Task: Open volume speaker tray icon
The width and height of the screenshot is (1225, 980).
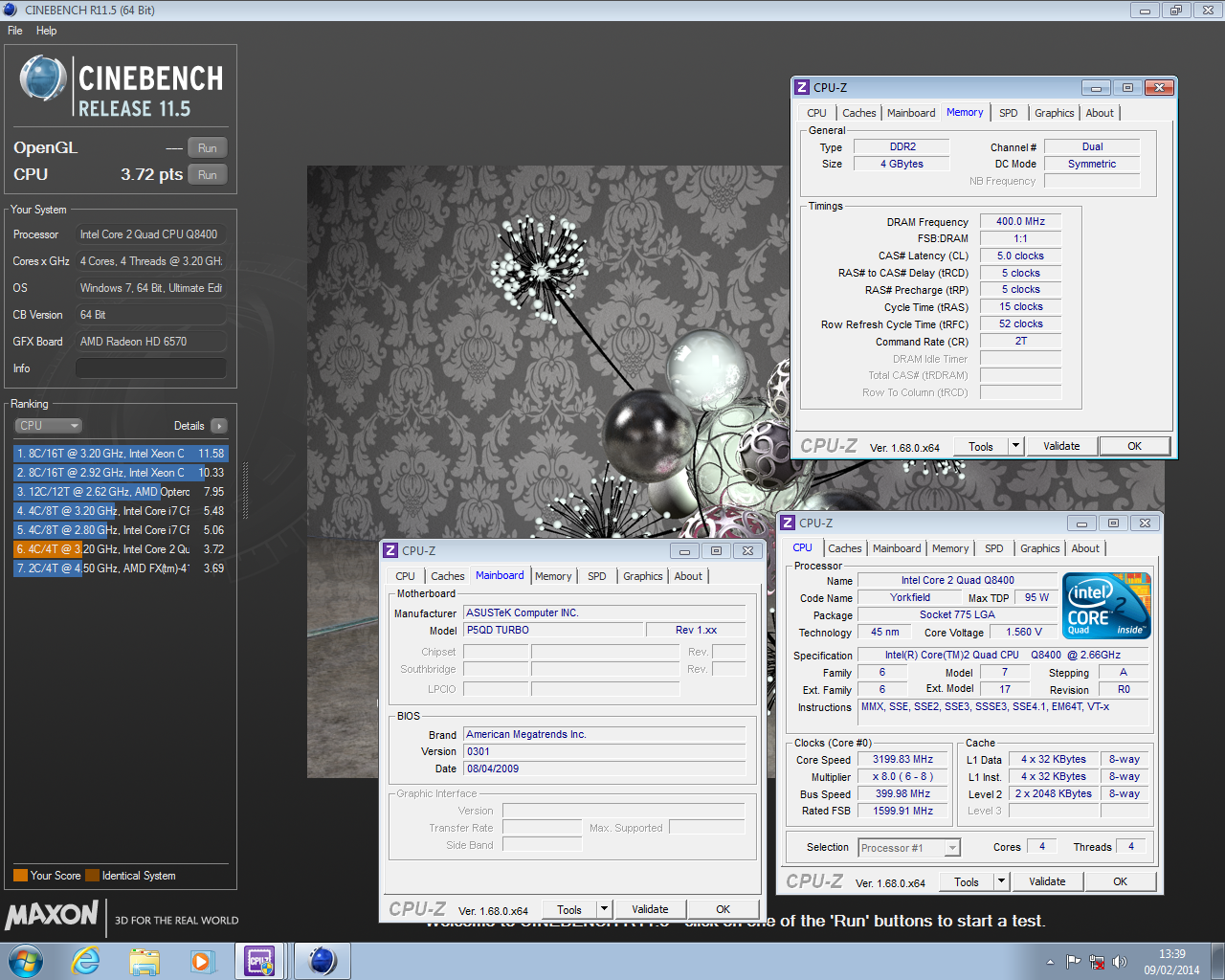Action: click(x=1120, y=962)
